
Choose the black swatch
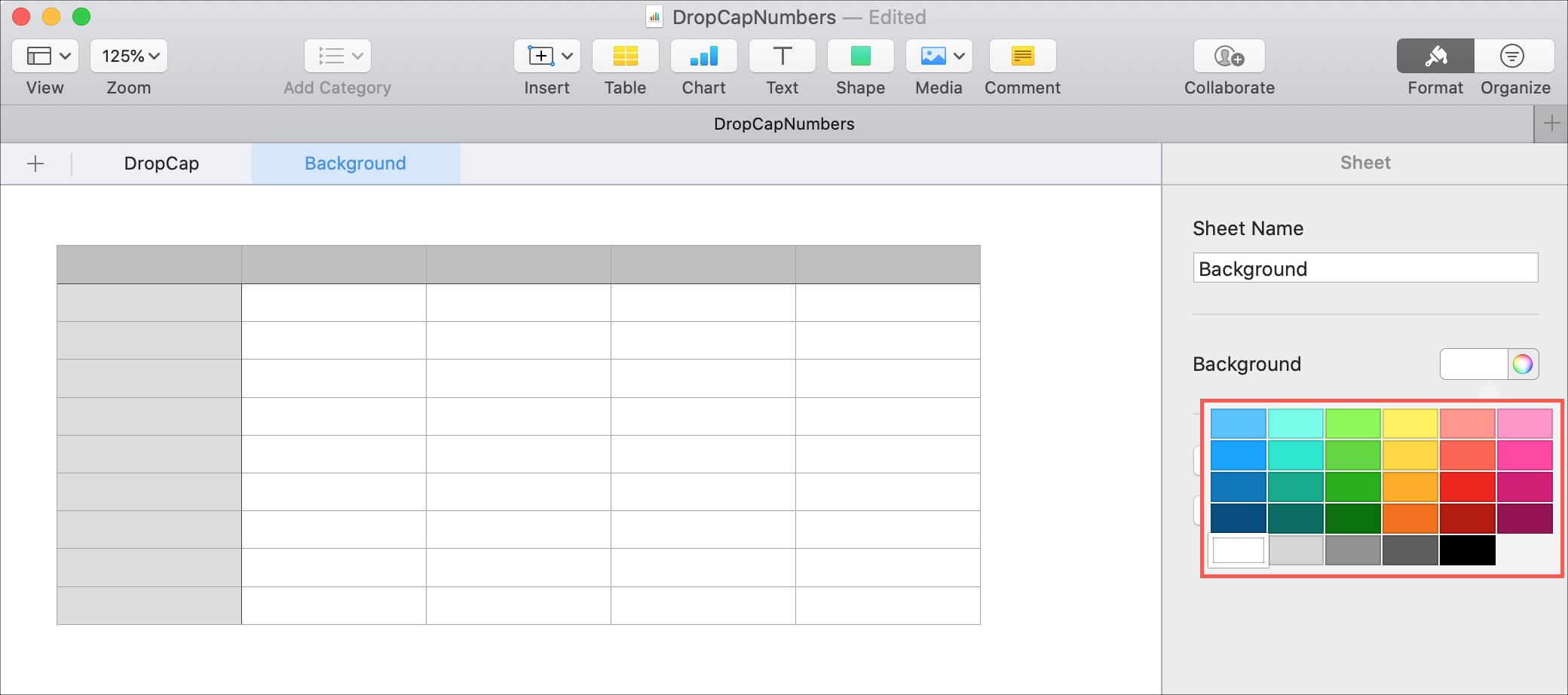pos(1468,550)
